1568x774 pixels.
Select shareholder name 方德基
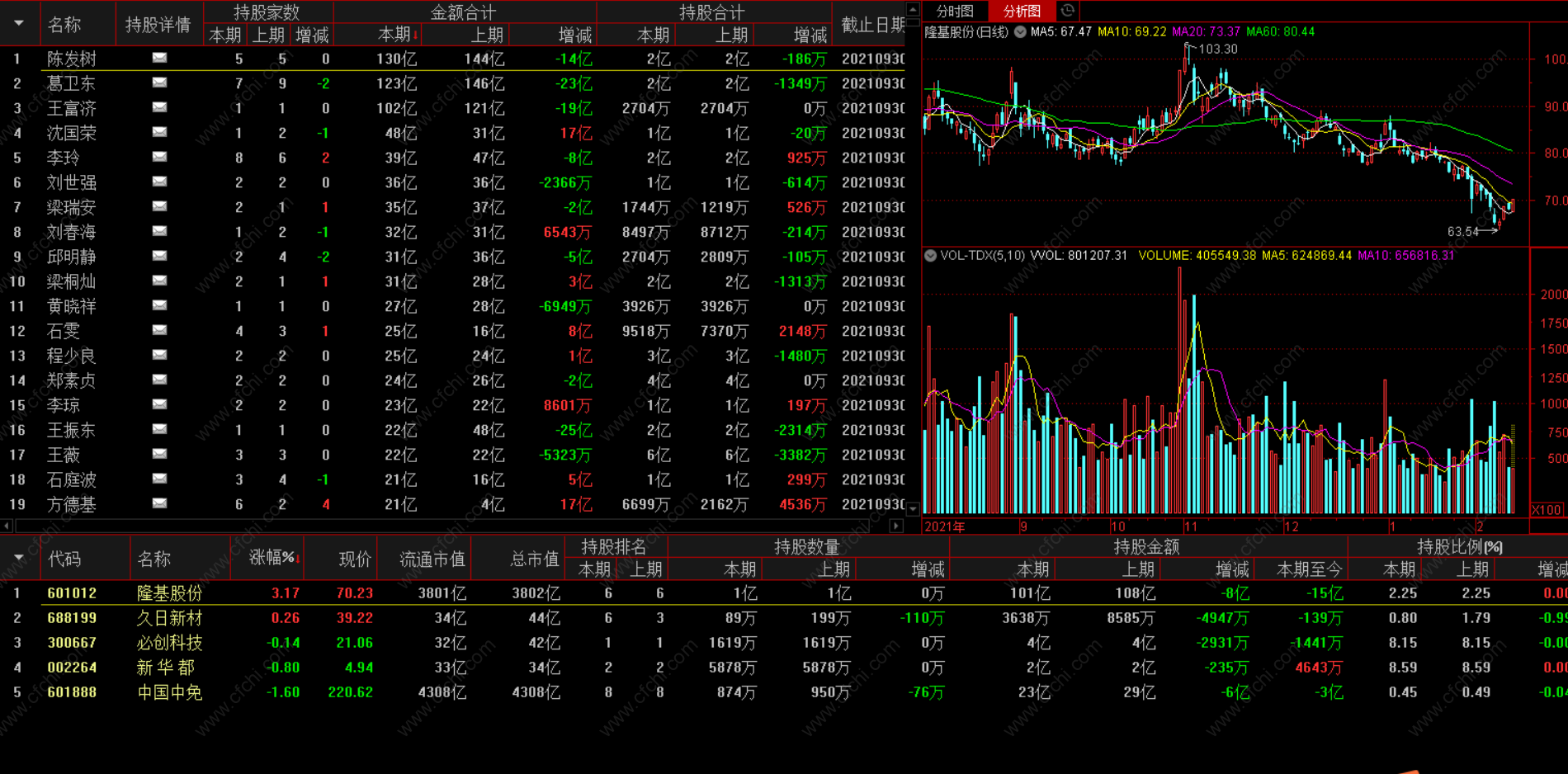72,504
